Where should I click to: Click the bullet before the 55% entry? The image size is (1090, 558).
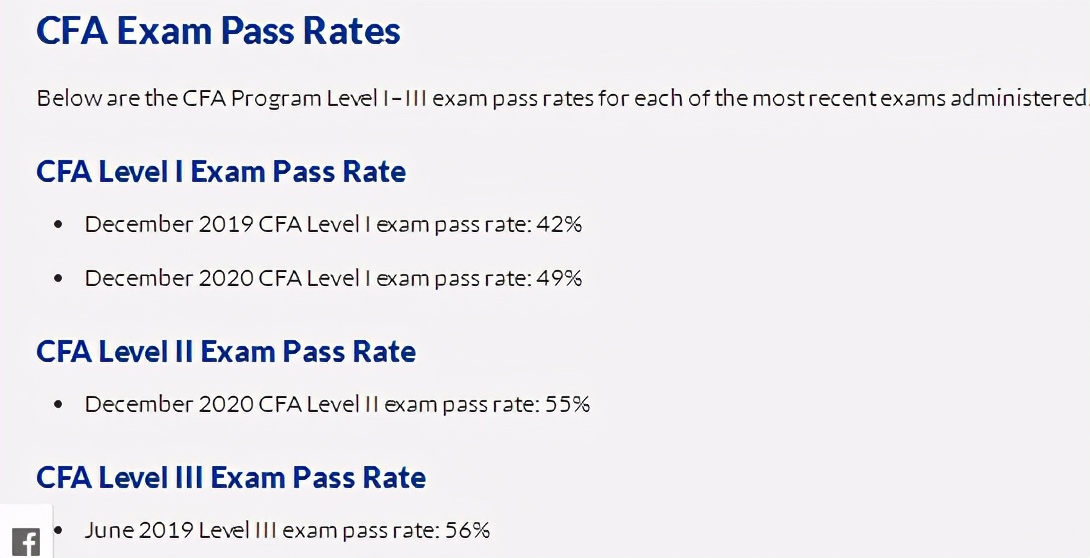(58, 405)
